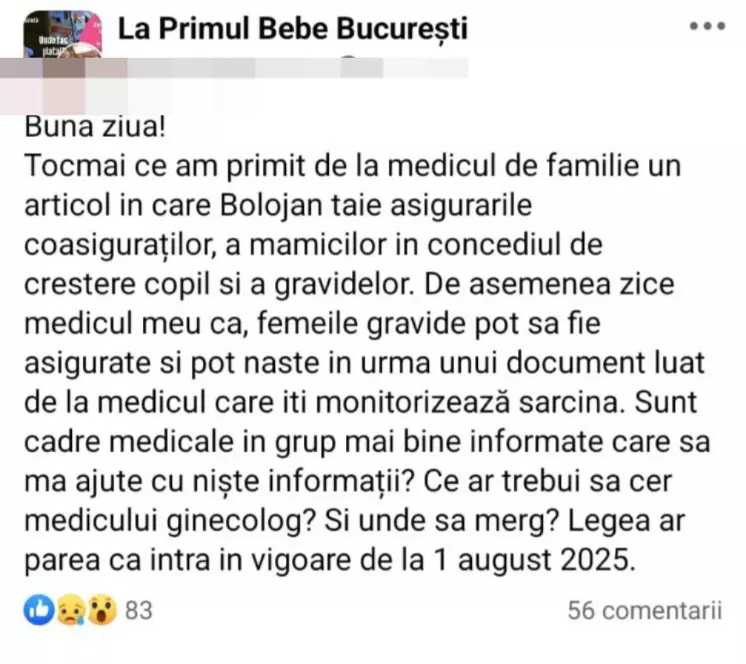Click the sad face reaction icon
The image size is (746, 664).
click(69, 609)
